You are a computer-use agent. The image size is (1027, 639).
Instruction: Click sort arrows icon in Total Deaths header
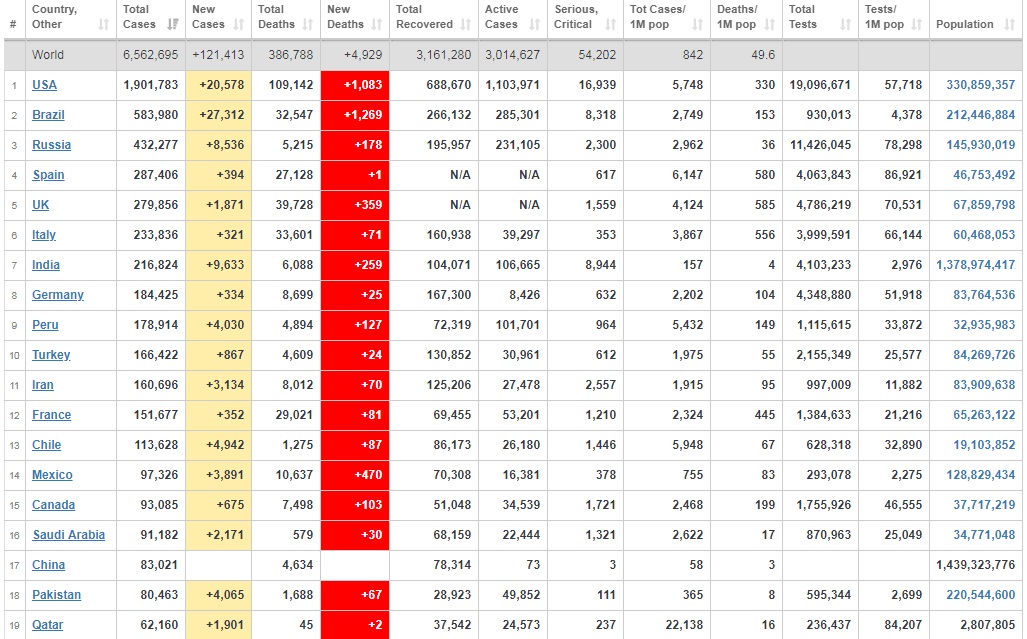(310, 24)
